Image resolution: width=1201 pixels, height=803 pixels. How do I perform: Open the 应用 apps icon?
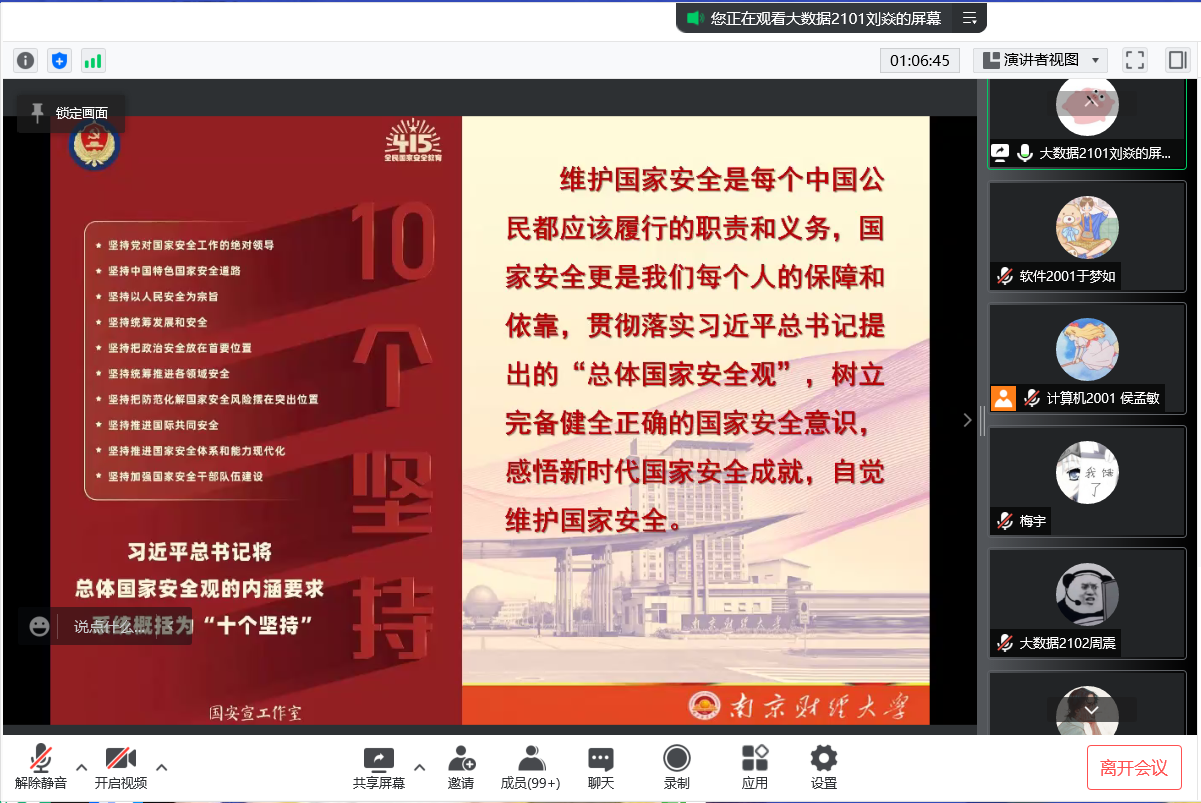(755, 767)
